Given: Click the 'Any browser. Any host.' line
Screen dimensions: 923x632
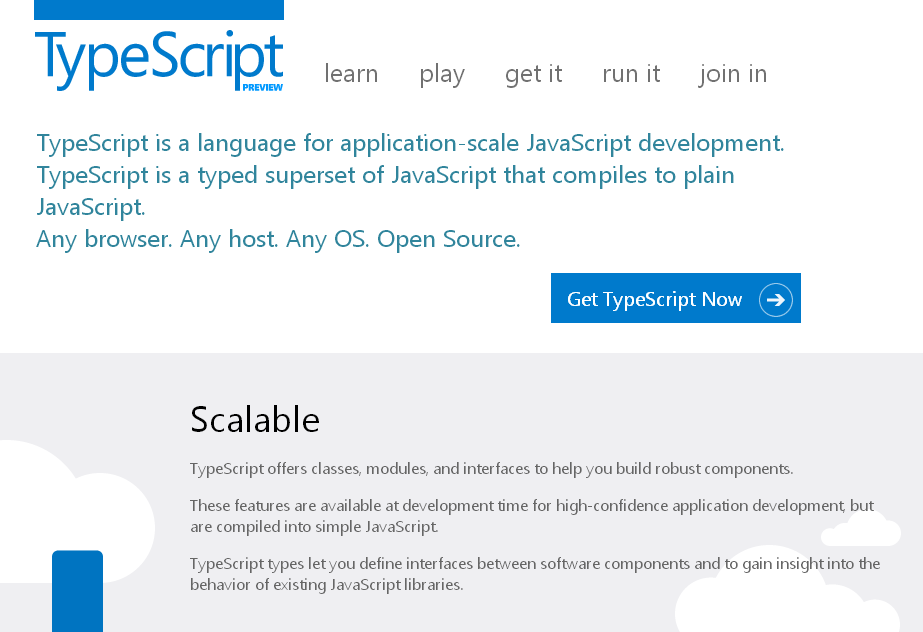Looking at the screenshot, I should pos(278,239).
